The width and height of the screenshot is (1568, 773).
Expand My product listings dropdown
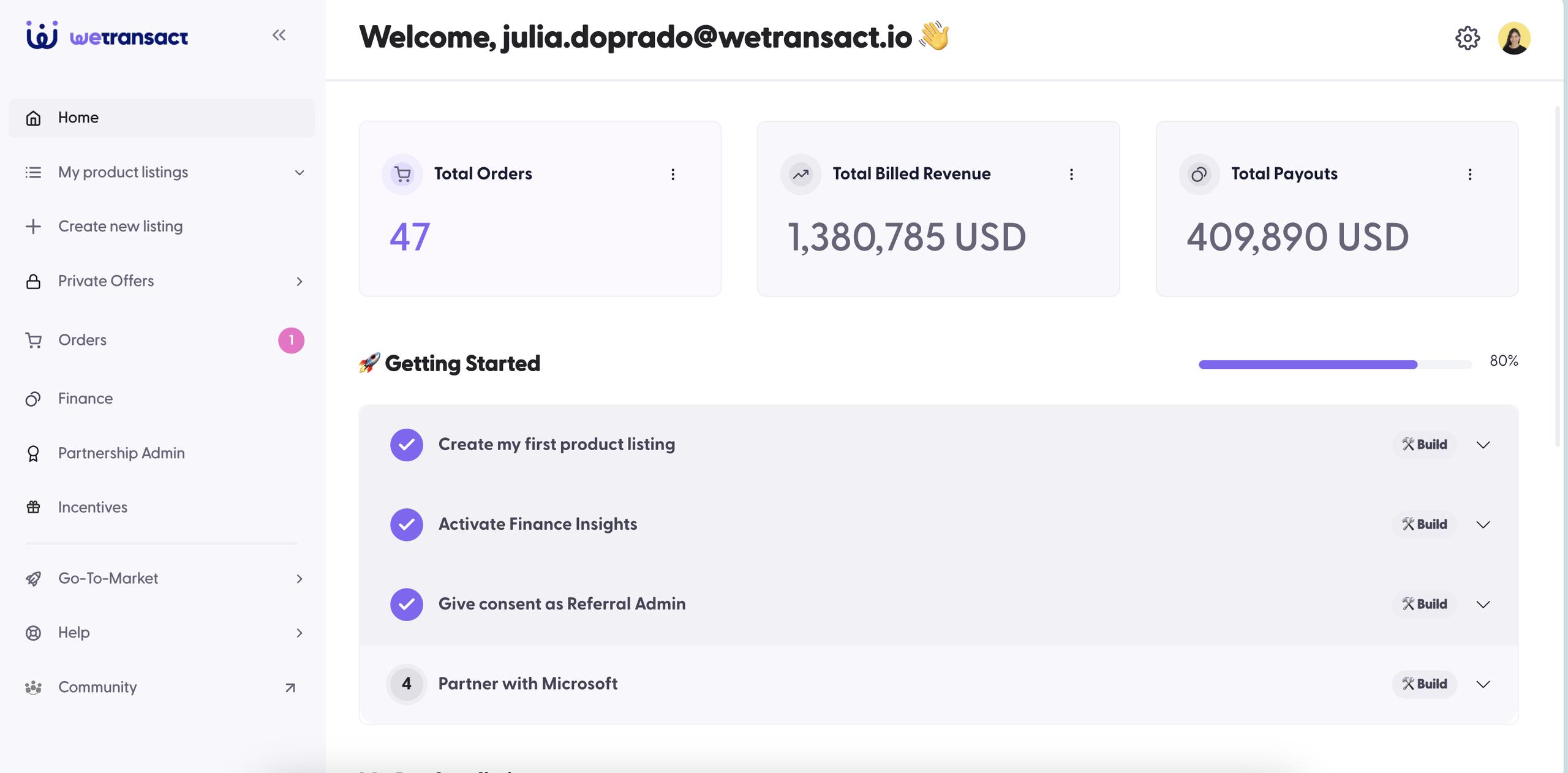coord(299,173)
